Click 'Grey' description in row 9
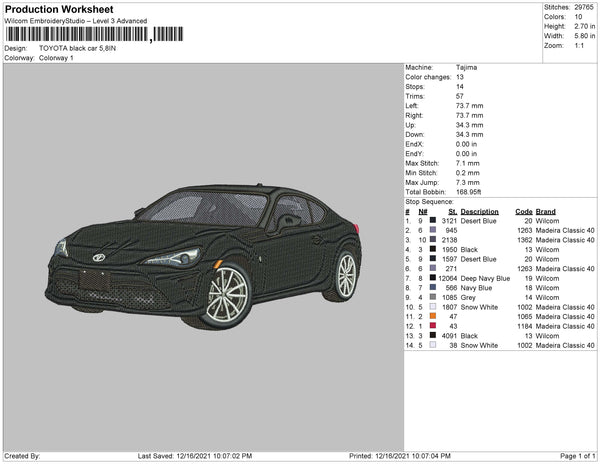600x464 pixels. click(468, 298)
